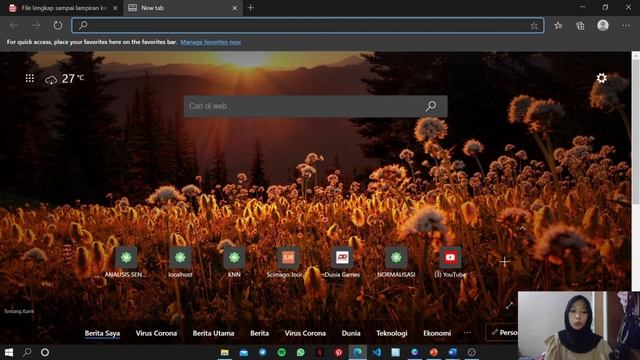
Task: Select the first Virus Corona news tab
Action: pyautogui.click(x=156, y=333)
